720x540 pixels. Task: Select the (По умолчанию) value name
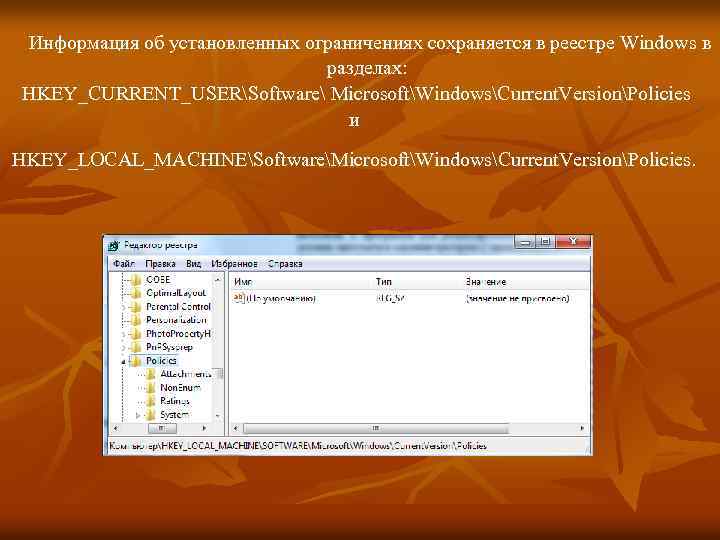[x=281, y=298]
